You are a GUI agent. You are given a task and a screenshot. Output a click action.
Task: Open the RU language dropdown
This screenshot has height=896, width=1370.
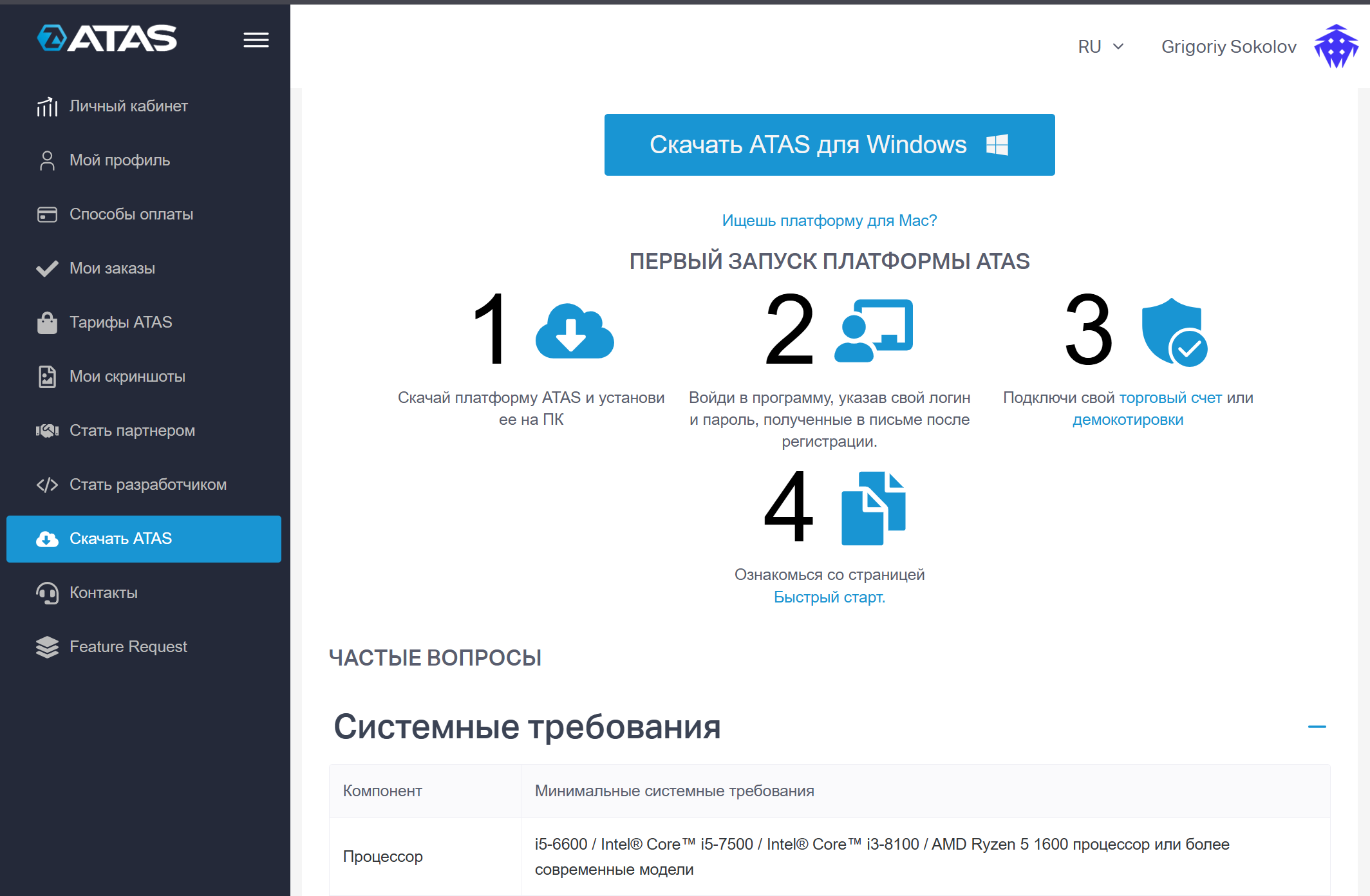tap(1100, 46)
